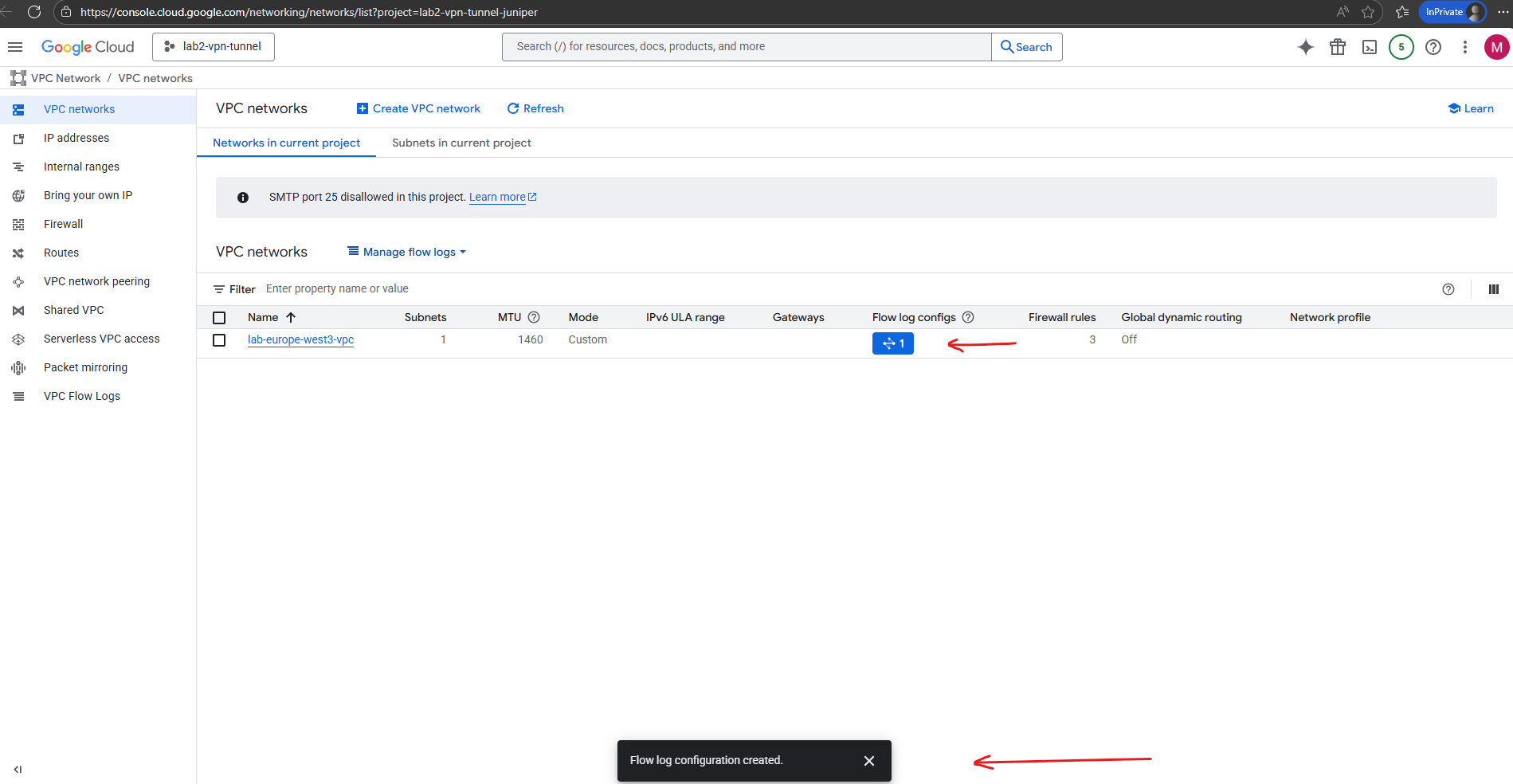Switch to Networks in current project tab
Screen dimensions: 1513x784
pyautogui.click(x=286, y=143)
